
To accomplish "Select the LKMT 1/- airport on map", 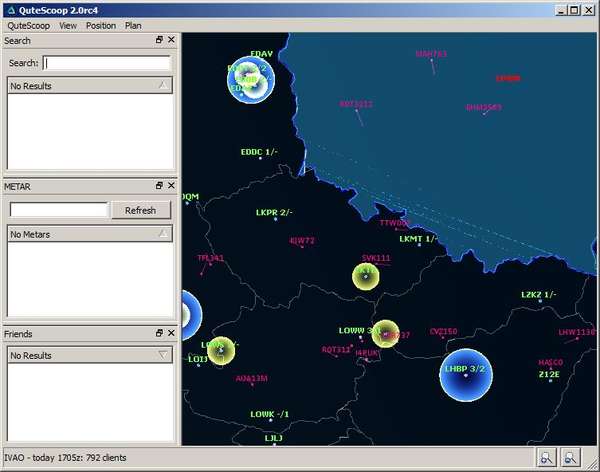I will [x=417, y=239].
